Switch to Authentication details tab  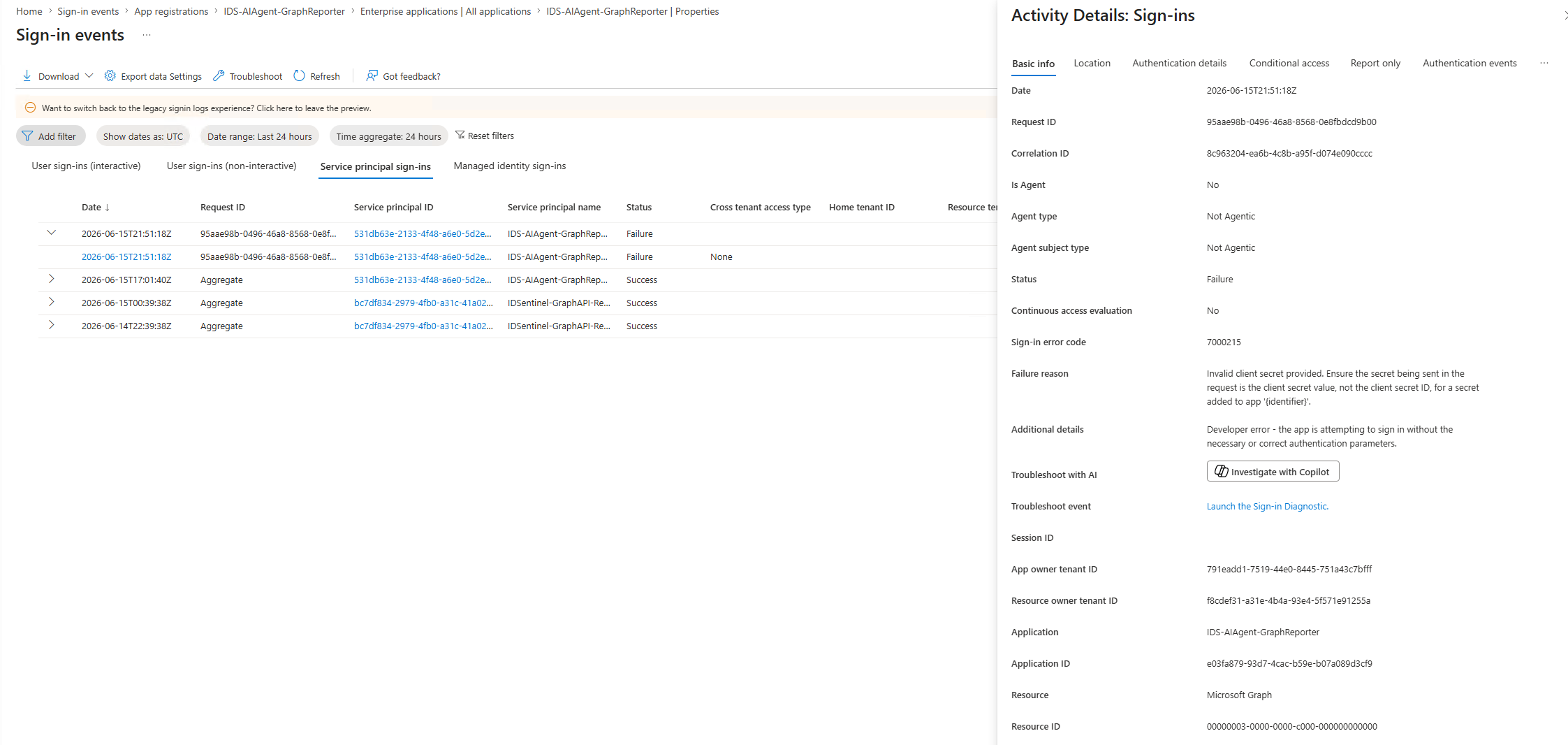pyautogui.click(x=1180, y=63)
